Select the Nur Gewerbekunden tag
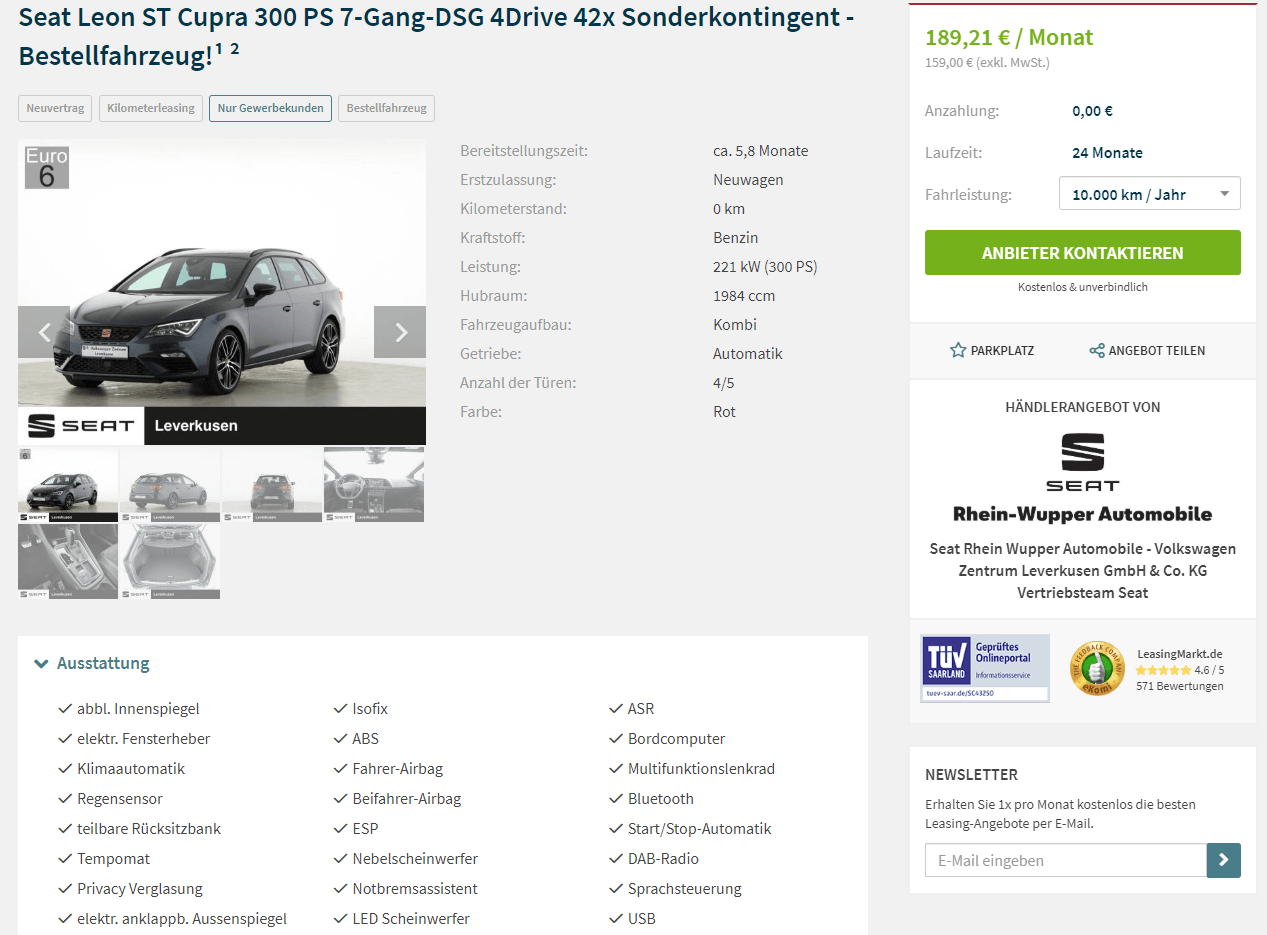1267x935 pixels. 270,108
